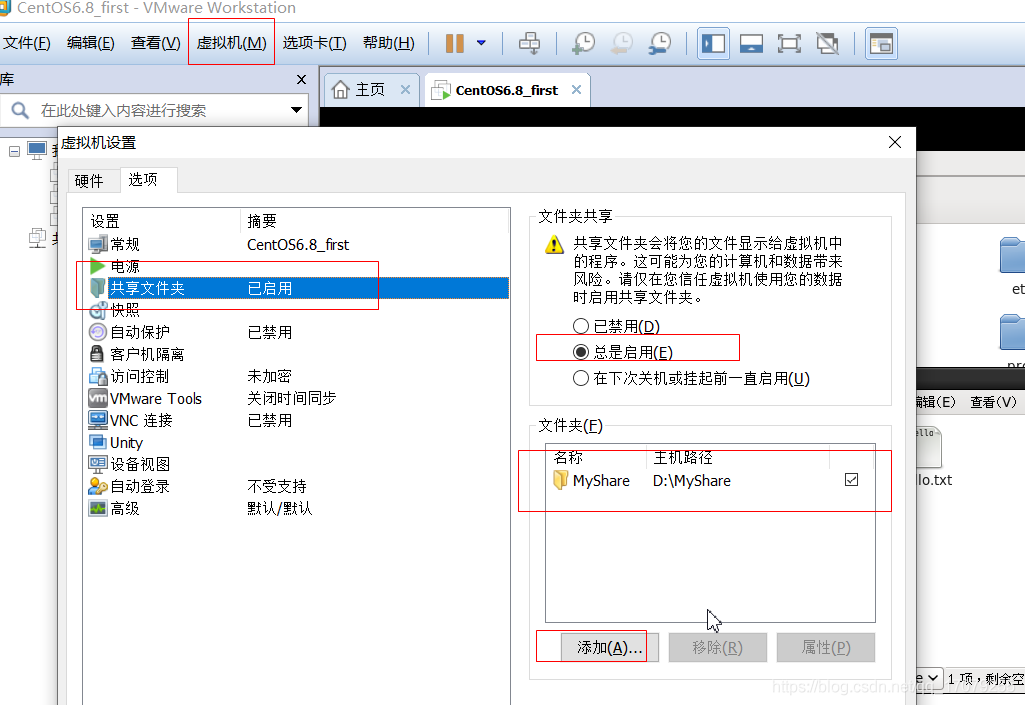Open the power options dropdown arrow
The image size is (1025, 705).
[x=481, y=43]
